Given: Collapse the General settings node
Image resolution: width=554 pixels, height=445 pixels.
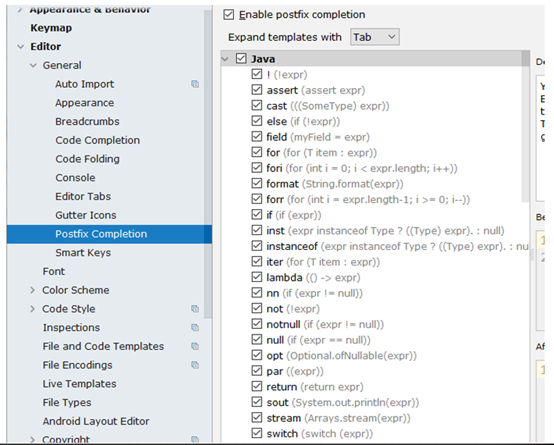Looking at the screenshot, I should (x=33, y=65).
